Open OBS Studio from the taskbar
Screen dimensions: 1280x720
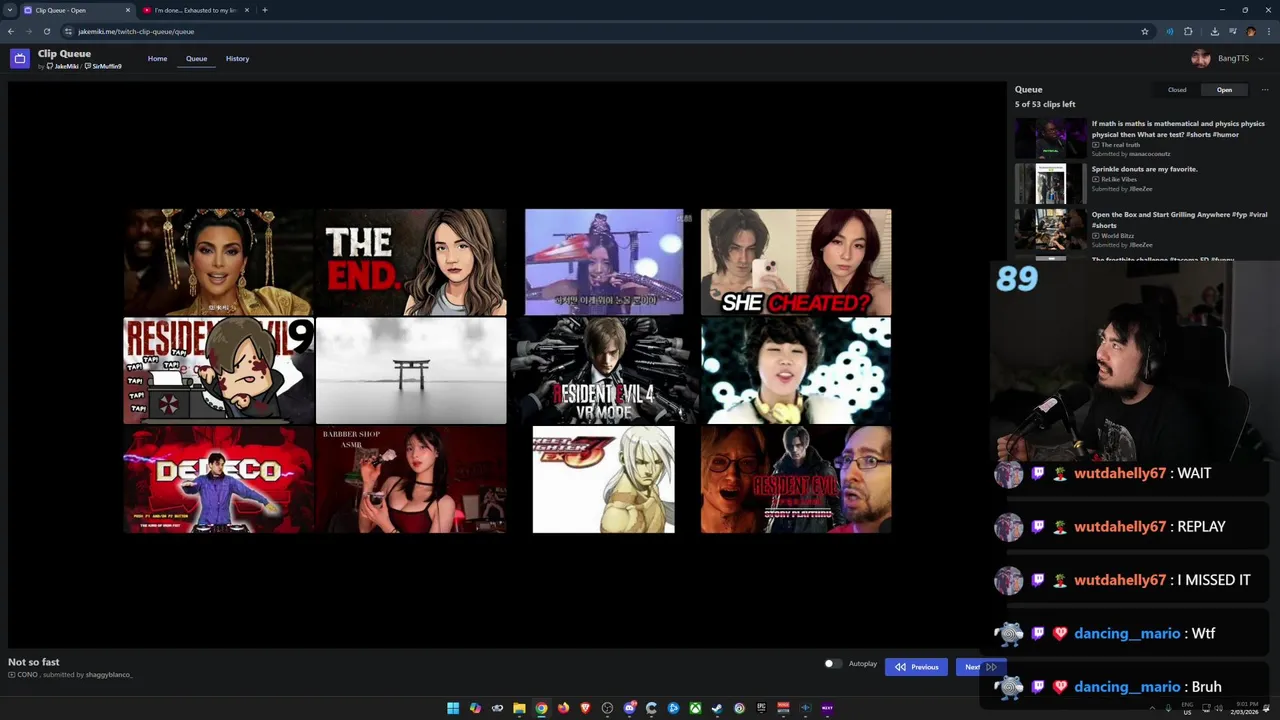pos(607,708)
